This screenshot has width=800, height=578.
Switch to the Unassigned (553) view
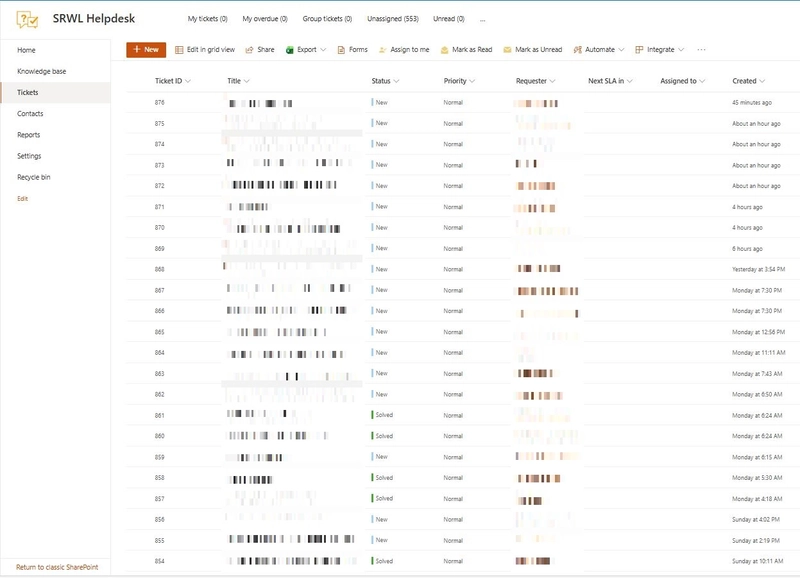point(393,19)
